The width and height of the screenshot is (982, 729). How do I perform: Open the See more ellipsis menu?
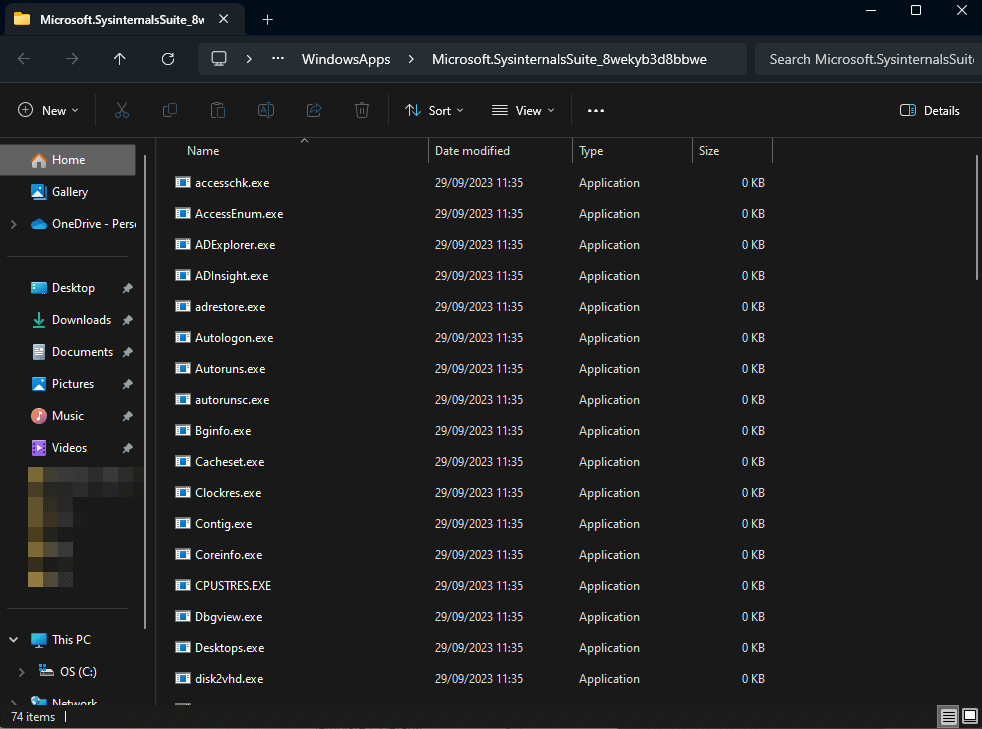point(596,111)
